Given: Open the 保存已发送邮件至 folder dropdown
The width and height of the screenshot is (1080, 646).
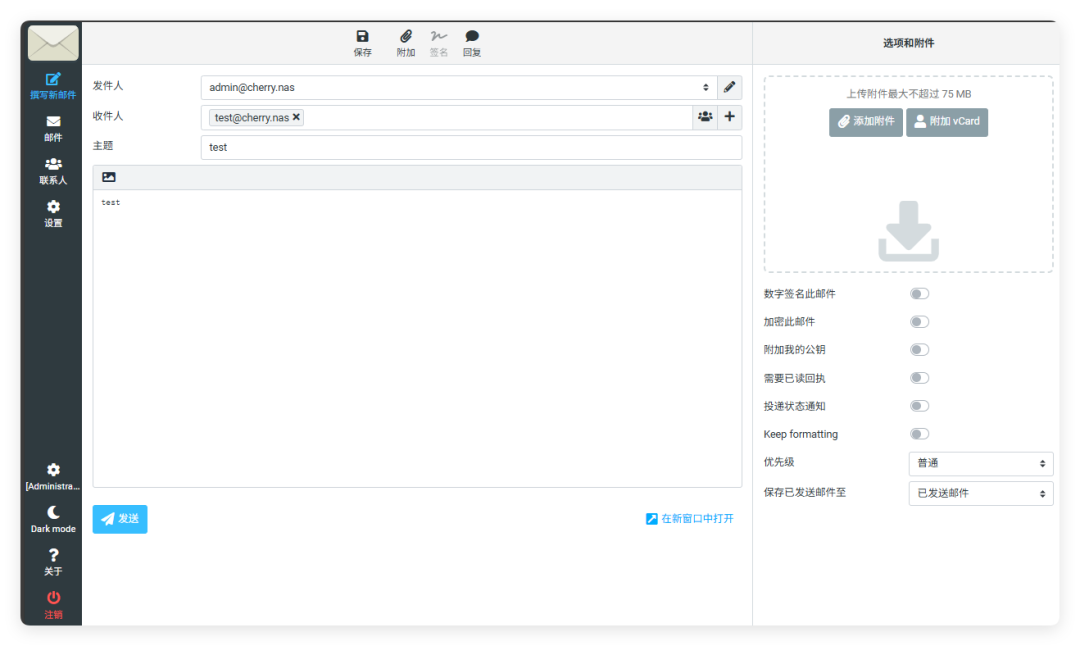Looking at the screenshot, I should click(981, 493).
